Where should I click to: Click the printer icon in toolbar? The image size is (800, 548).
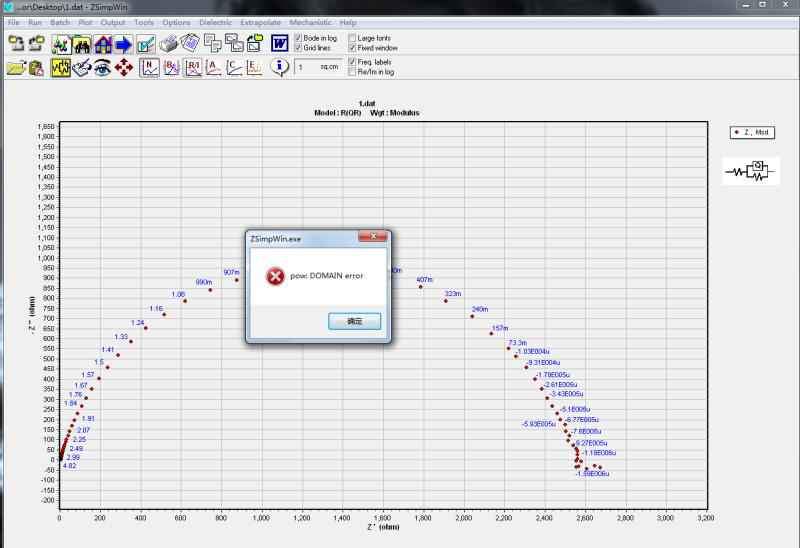coord(169,43)
